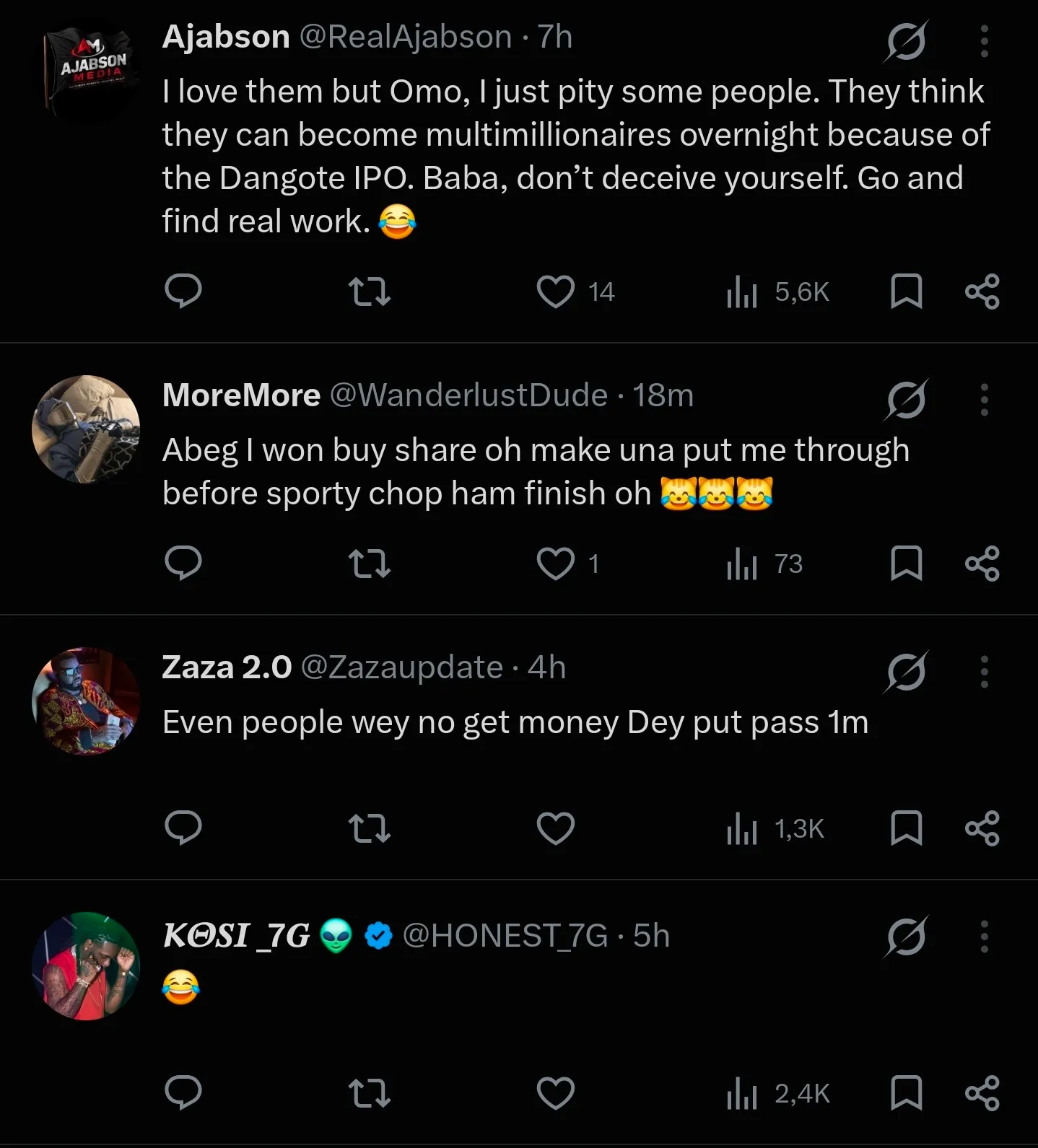Screen dimensions: 1038x1148
Task: Open more options for Ajabson's tweet
Action: coord(984,41)
